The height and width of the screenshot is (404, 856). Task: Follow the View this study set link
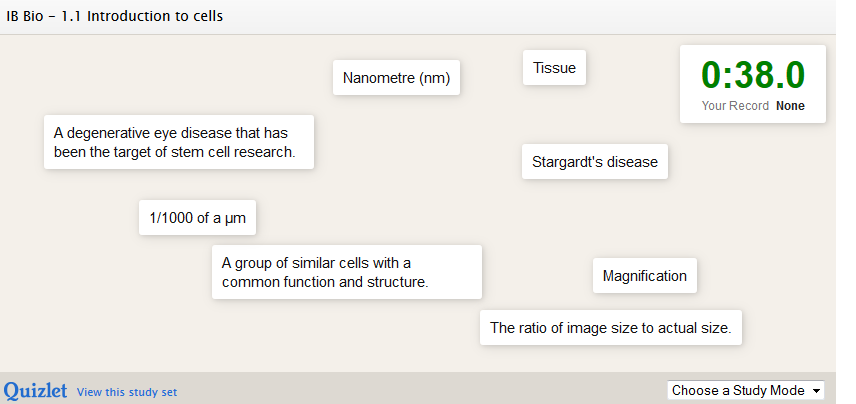(126, 392)
